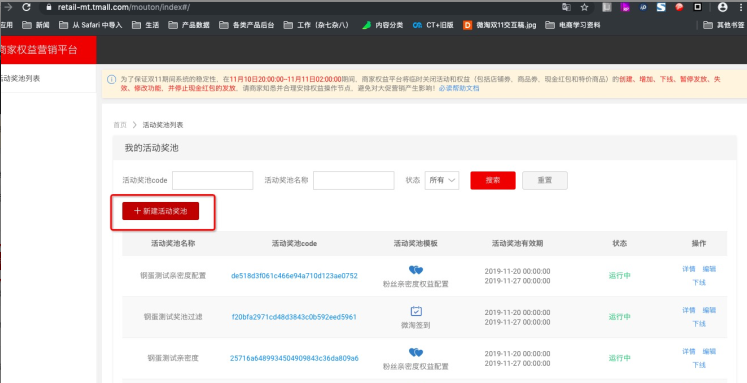This screenshot has width=747, height=383.
Task: Click the 活动奖池有效期 column header
Action: coord(517,243)
